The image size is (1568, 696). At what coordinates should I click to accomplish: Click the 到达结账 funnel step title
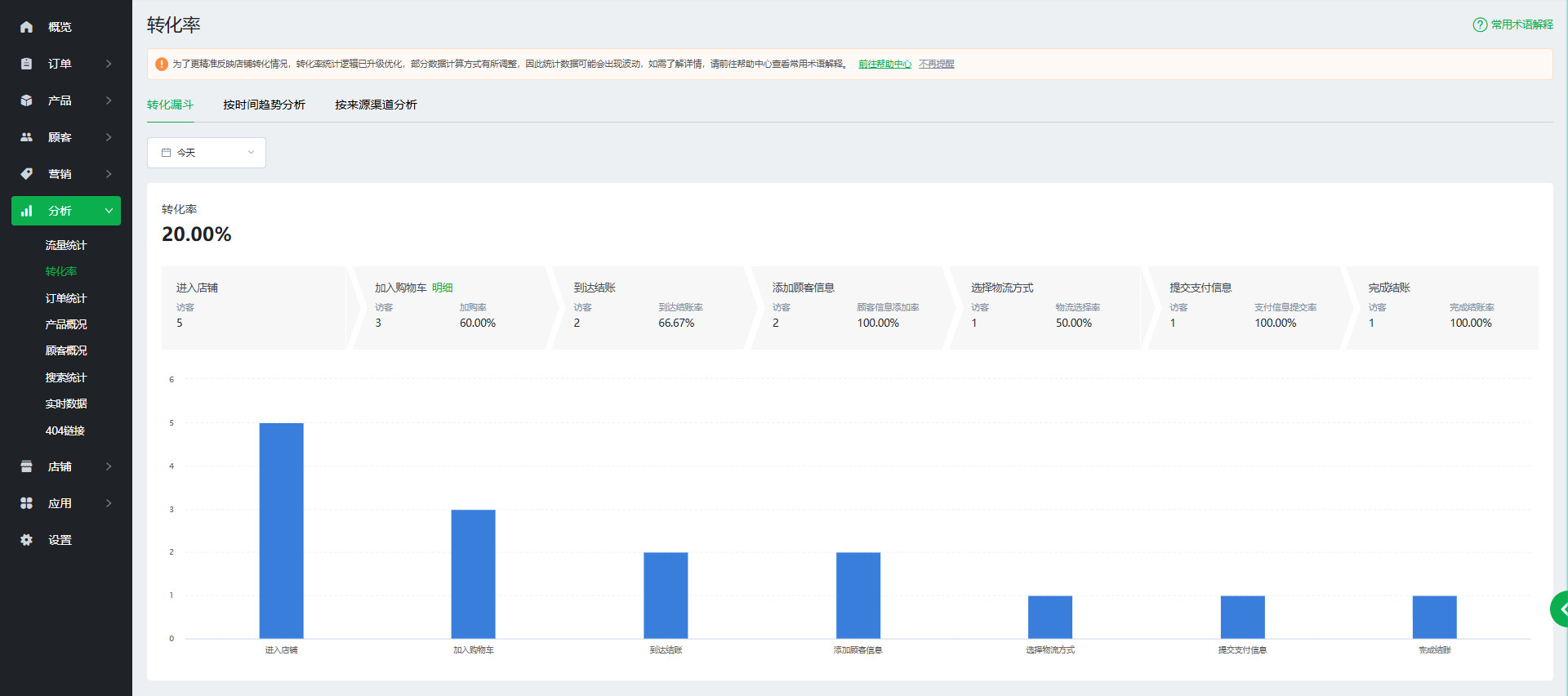[595, 288]
